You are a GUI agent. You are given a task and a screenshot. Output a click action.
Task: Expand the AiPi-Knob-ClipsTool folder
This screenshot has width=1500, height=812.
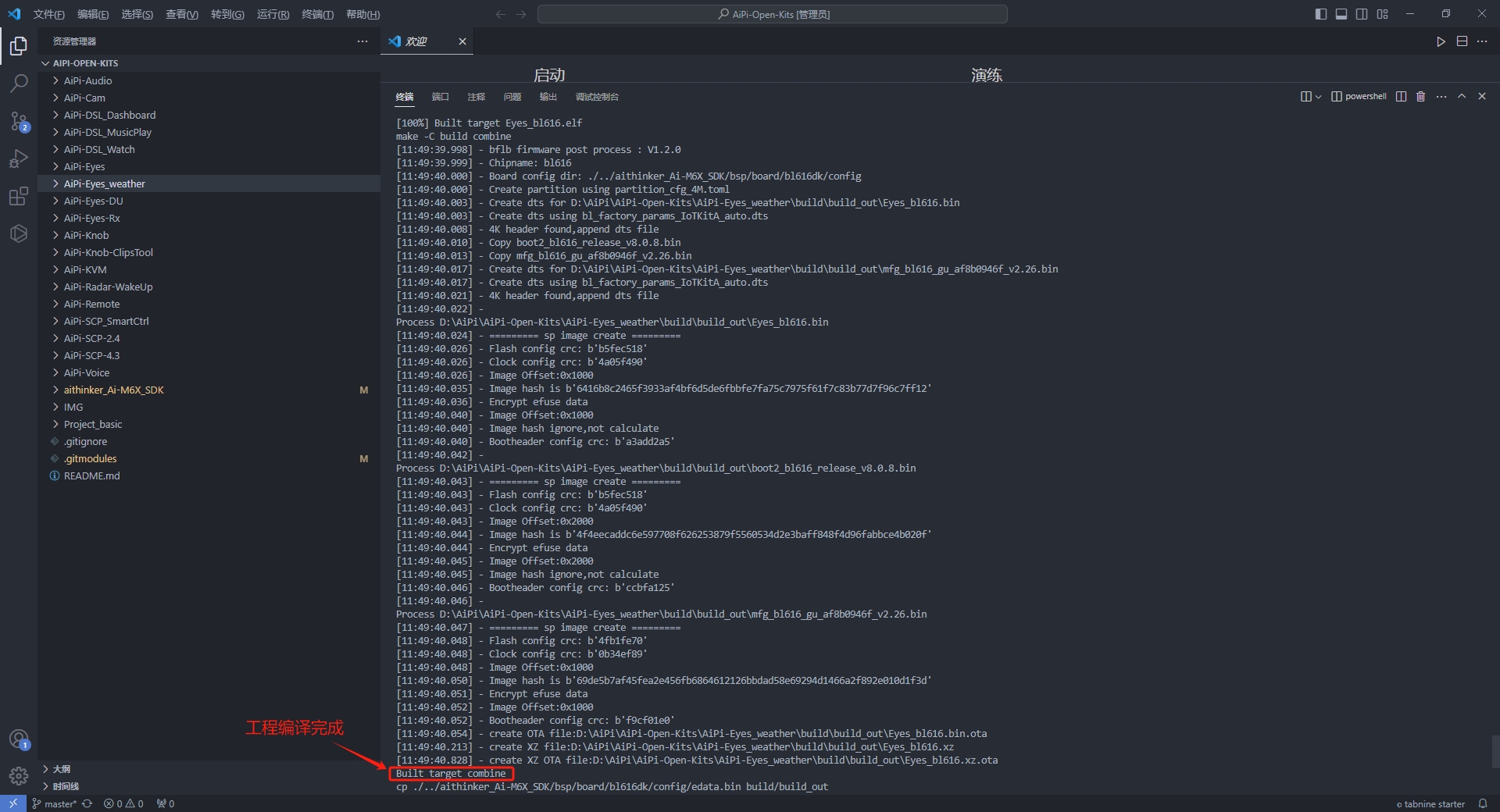coord(209,252)
